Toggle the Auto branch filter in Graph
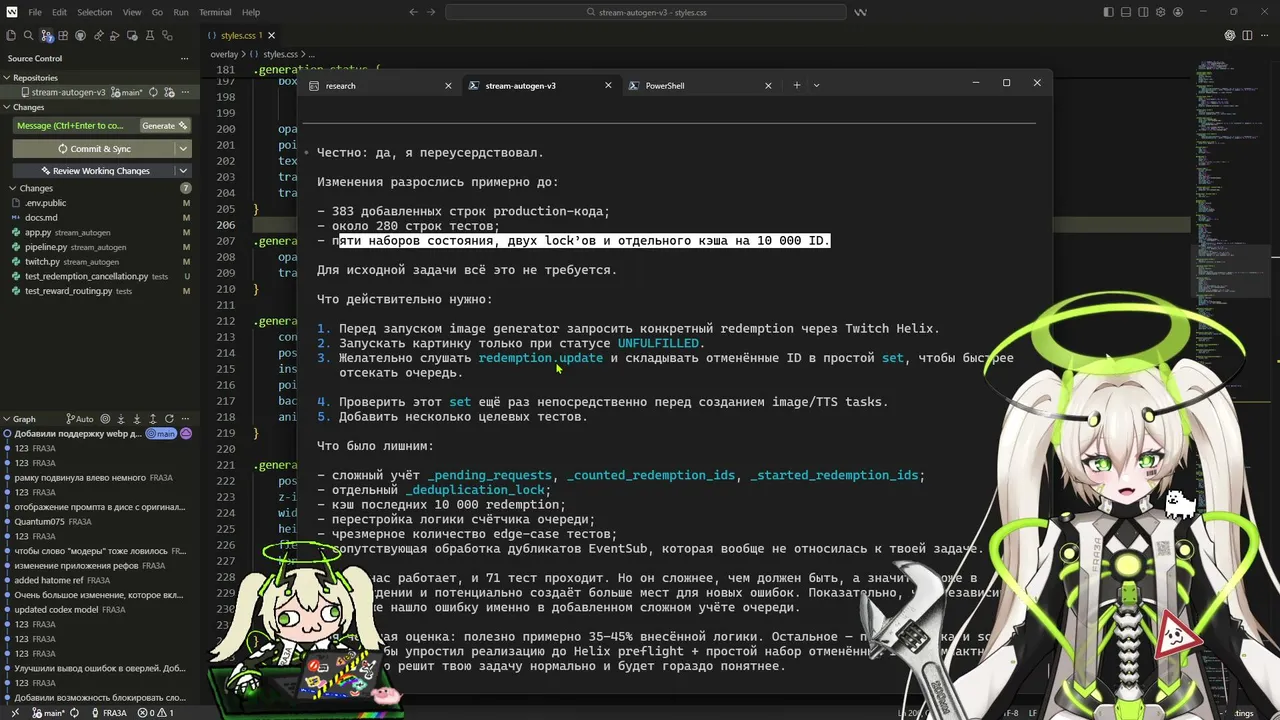The height and width of the screenshot is (720, 1280). coord(79,419)
